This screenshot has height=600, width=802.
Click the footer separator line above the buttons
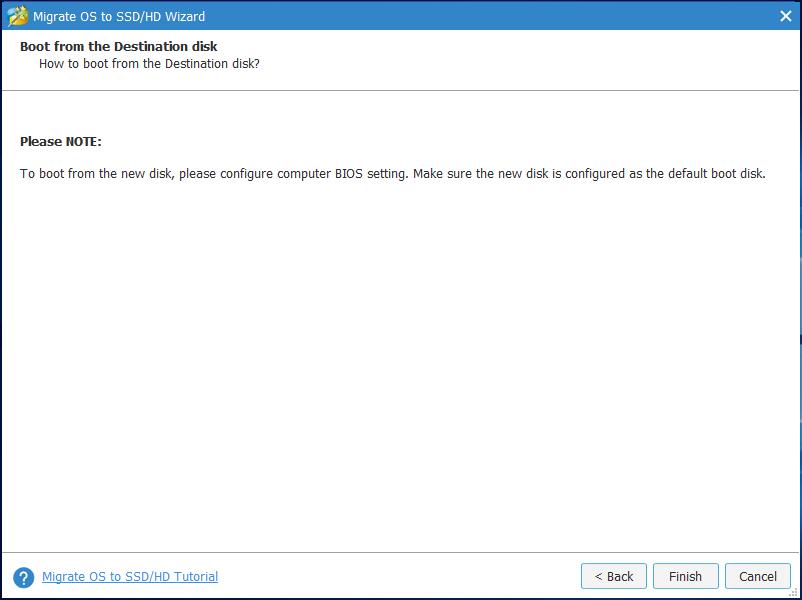tap(400, 552)
